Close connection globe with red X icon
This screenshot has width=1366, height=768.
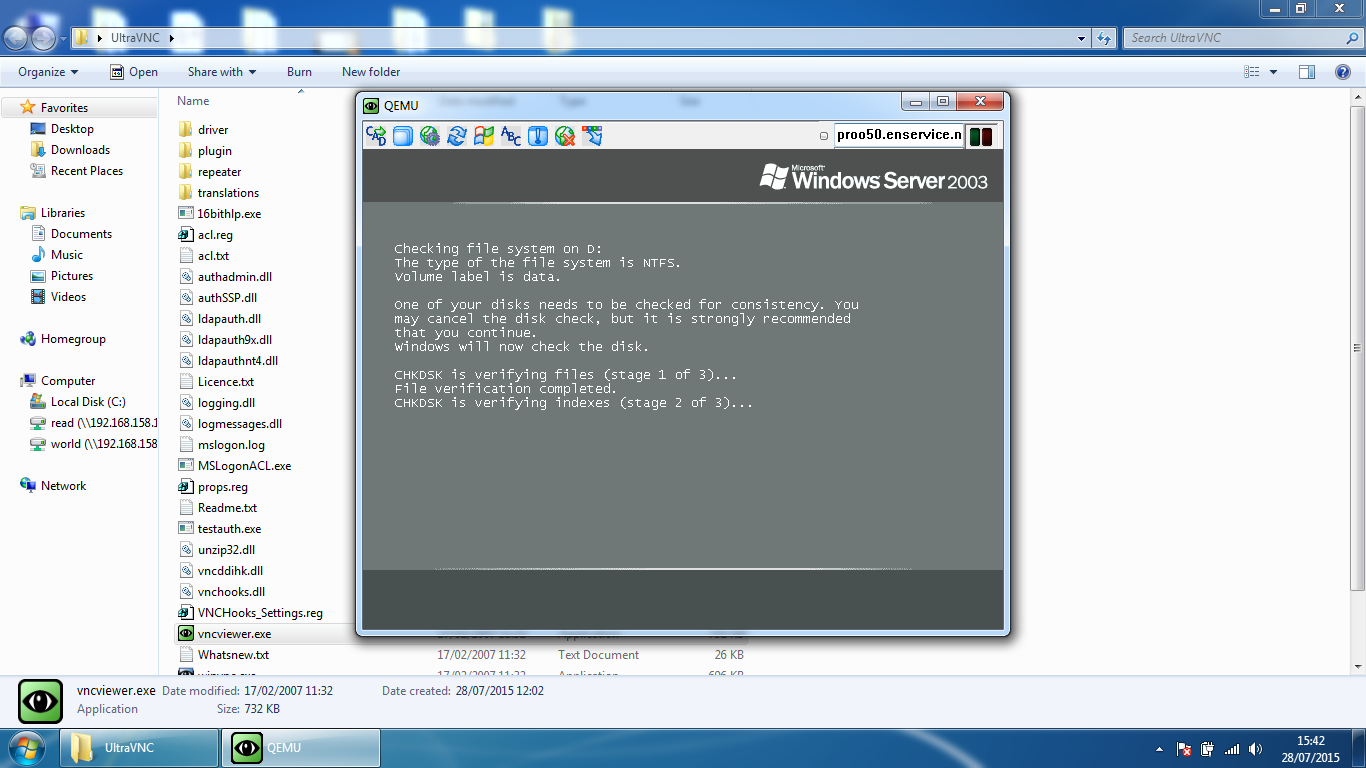(565, 135)
